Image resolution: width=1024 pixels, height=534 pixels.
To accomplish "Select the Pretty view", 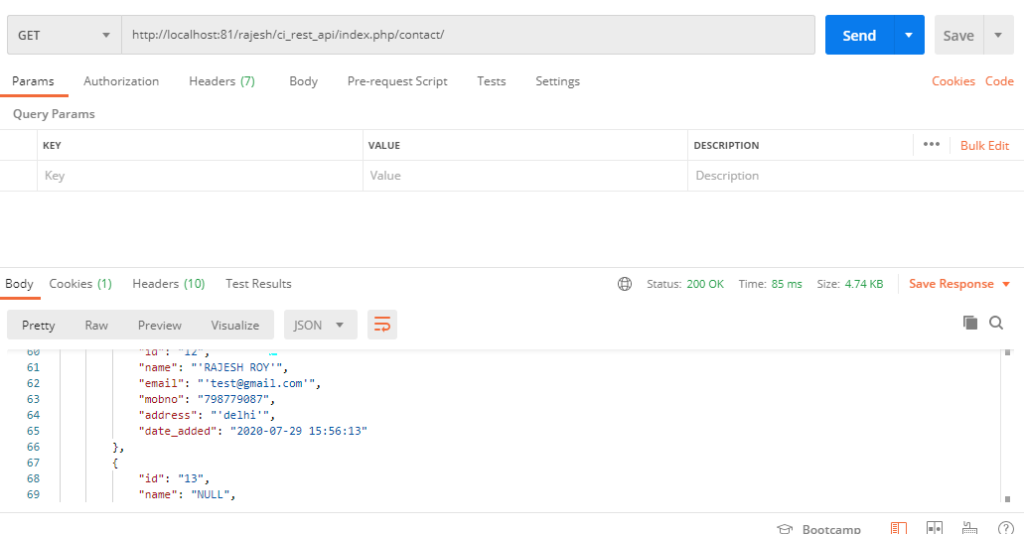I will tap(38, 325).
